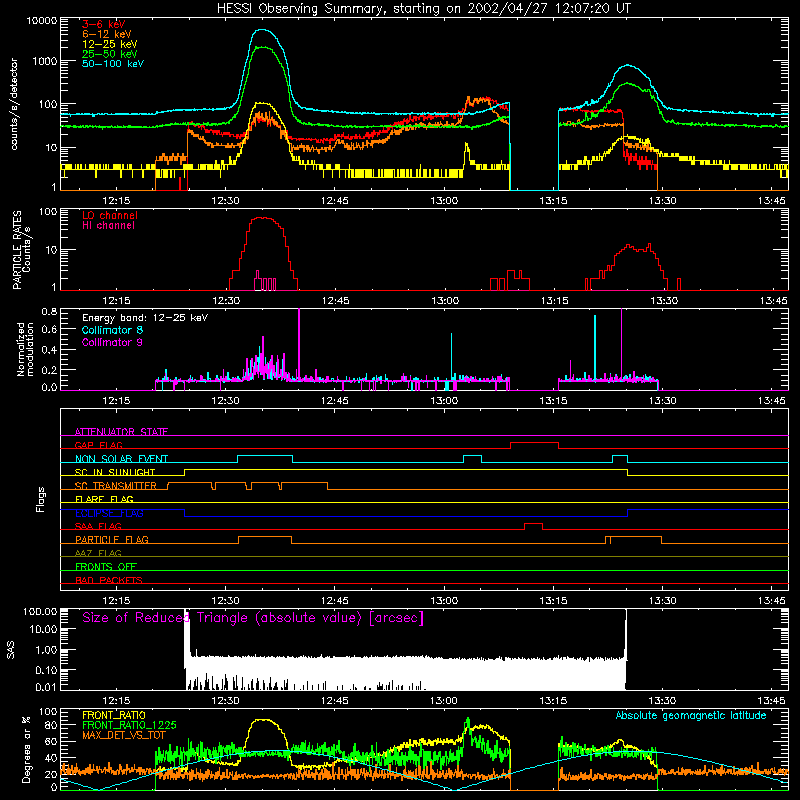Select the orange '6-12 keV' legend entry
Image resolution: width=800 pixels, height=800 pixels.
pyautogui.click(x=107, y=34)
